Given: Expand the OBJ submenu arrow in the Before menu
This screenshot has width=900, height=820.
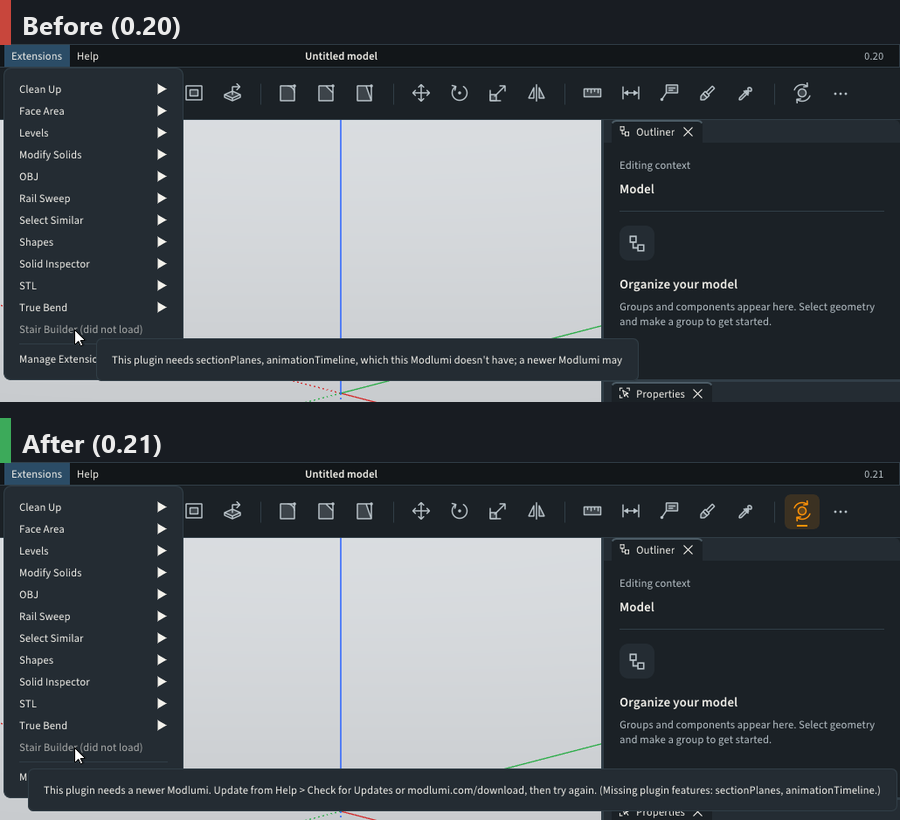Looking at the screenshot, I should [x=162, y=176].
